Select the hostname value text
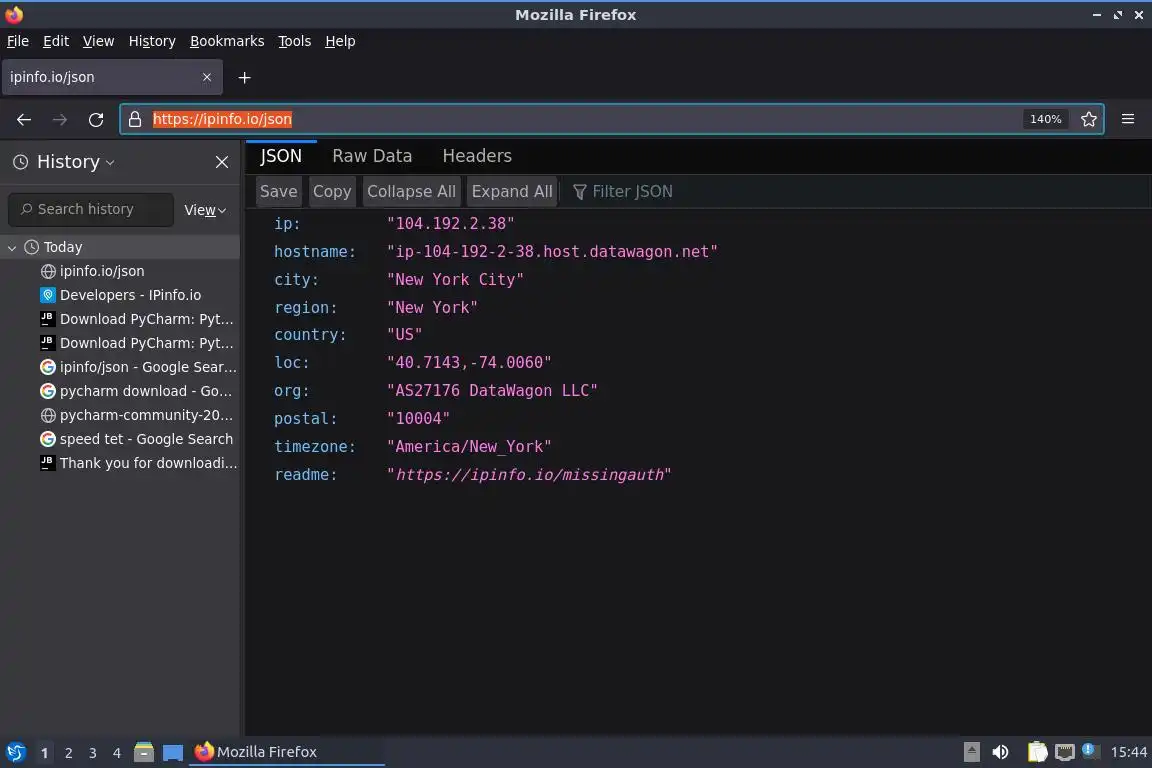Viewport: 1152px width, 768px height. click(x=552, y=251)
